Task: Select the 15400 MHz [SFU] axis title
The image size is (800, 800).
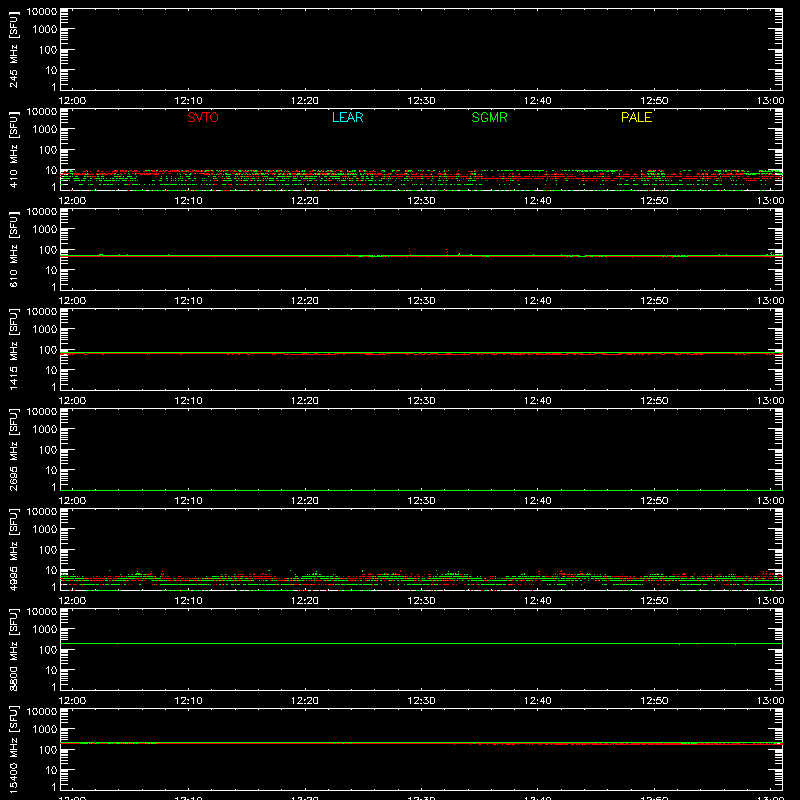Action: tap(14, 749)
